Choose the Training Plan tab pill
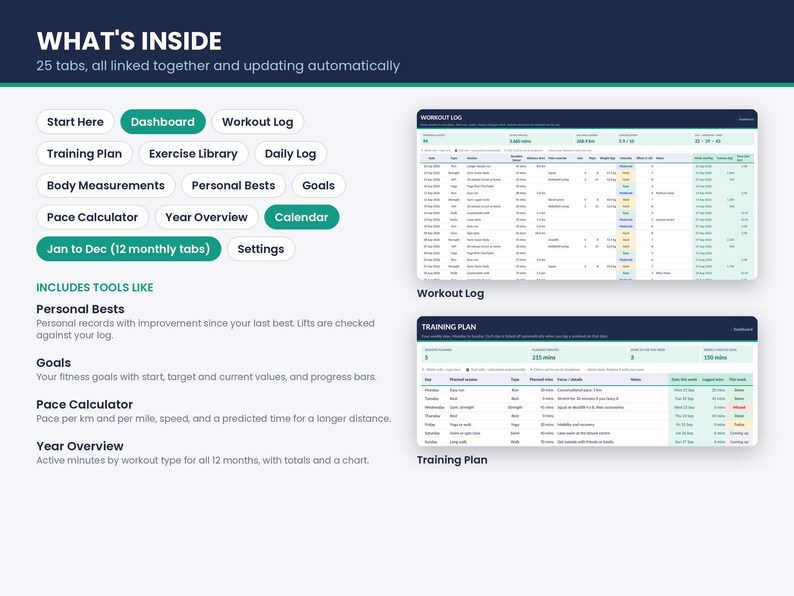The height and width of the screenshot is (596, 794). [x=84, y=153]
